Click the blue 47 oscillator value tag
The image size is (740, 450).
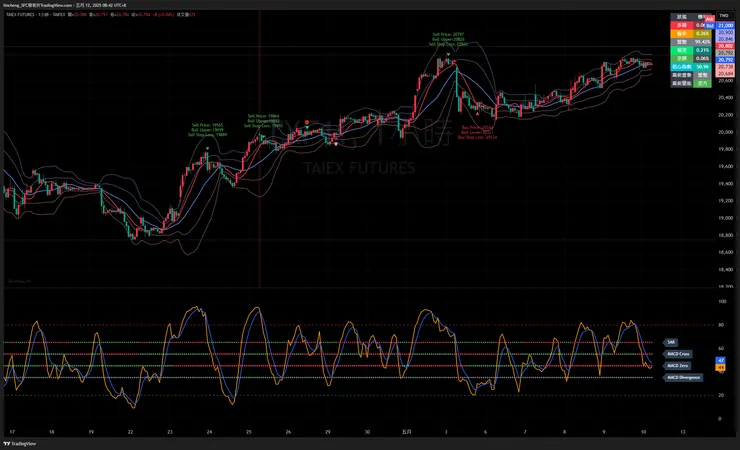pos(721,360)
